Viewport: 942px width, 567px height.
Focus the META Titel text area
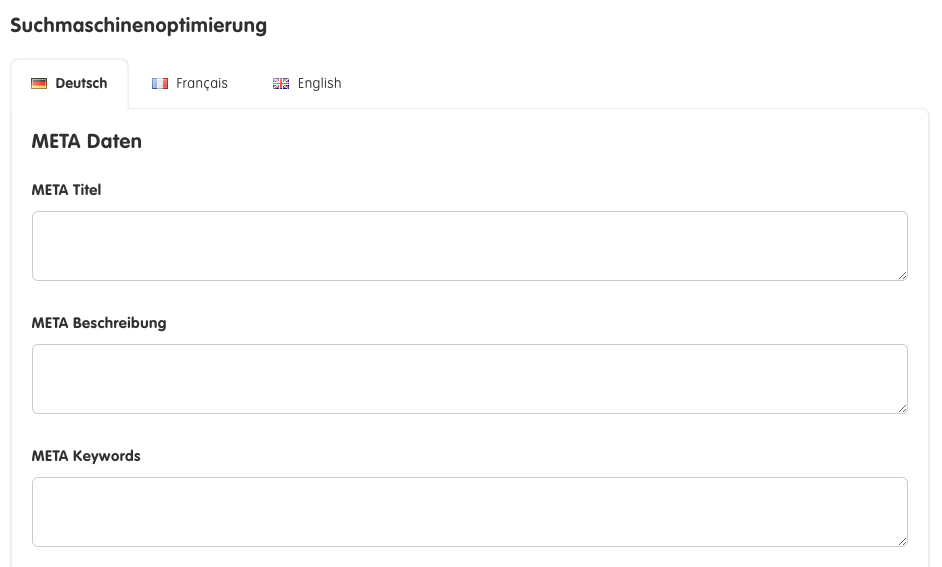coord(470,246)
